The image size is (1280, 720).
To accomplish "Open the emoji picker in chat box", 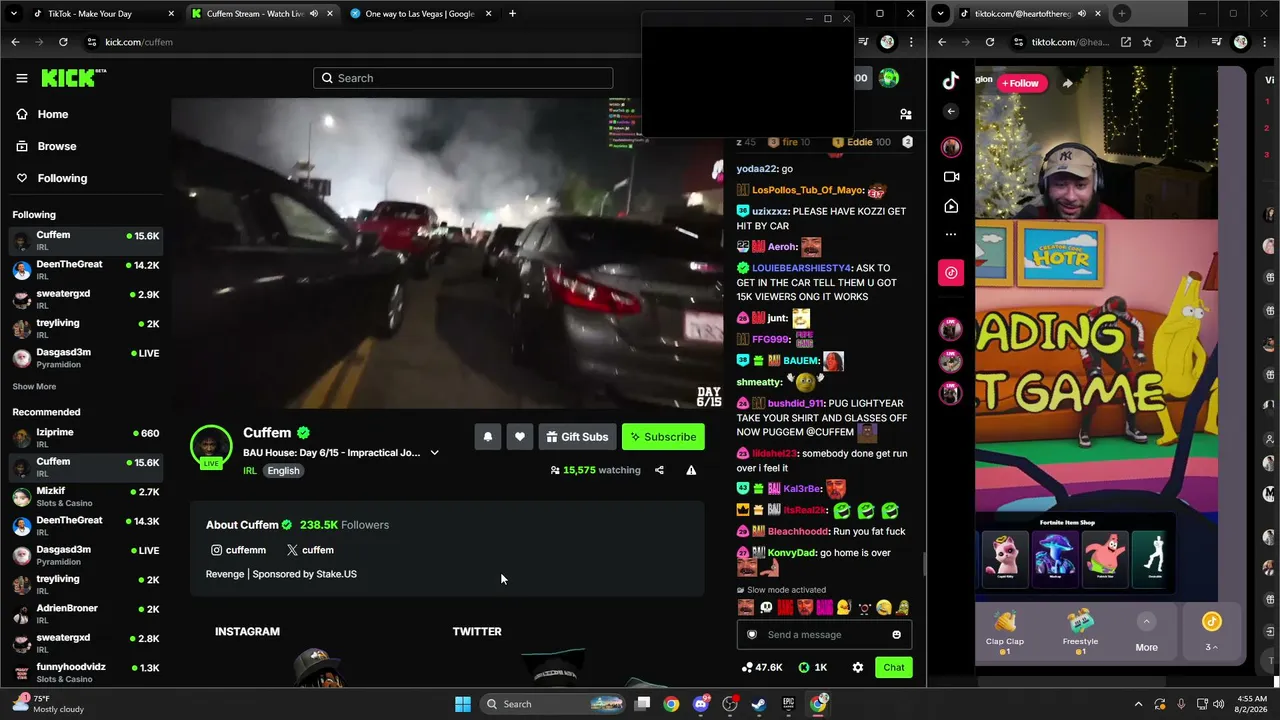I will click(x=896, y=635).
